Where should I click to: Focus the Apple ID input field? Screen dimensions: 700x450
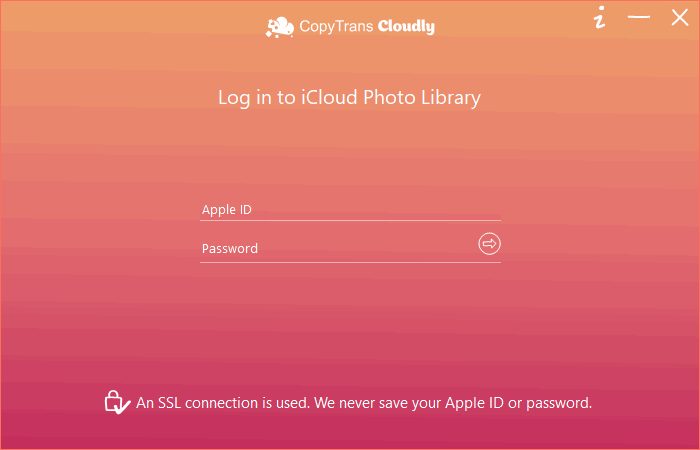coord(350,209)
